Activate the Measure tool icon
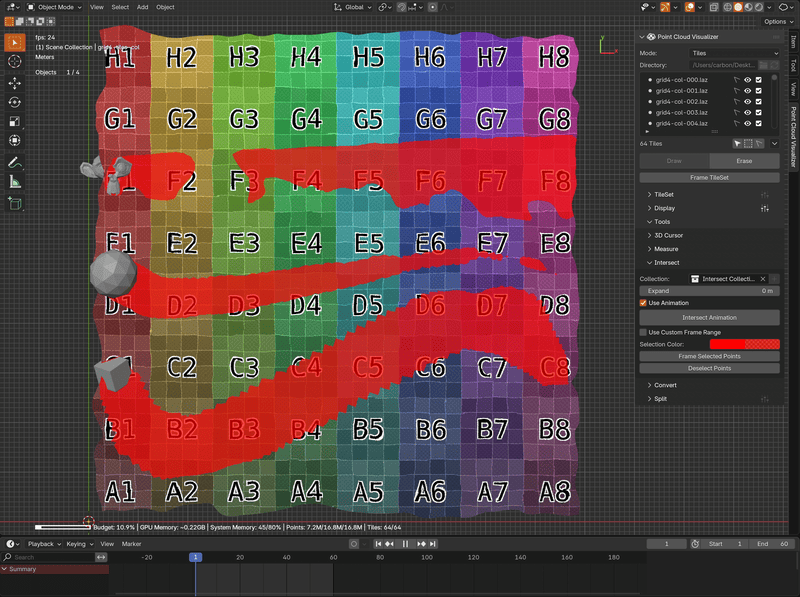Screen dimensions: 800x597 click(x=15, y=181)
